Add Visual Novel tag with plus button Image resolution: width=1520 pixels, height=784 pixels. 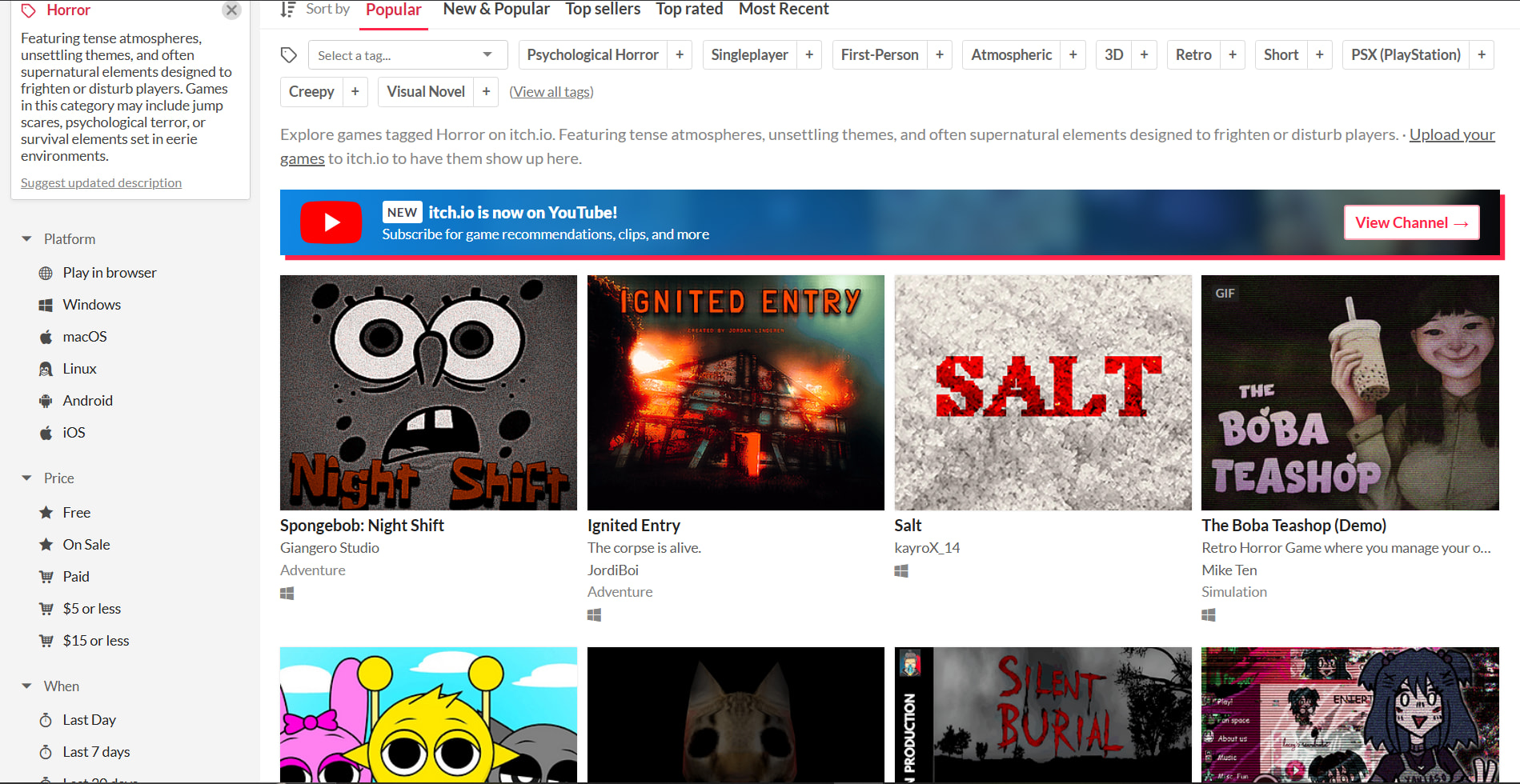[x=486, y=91]
